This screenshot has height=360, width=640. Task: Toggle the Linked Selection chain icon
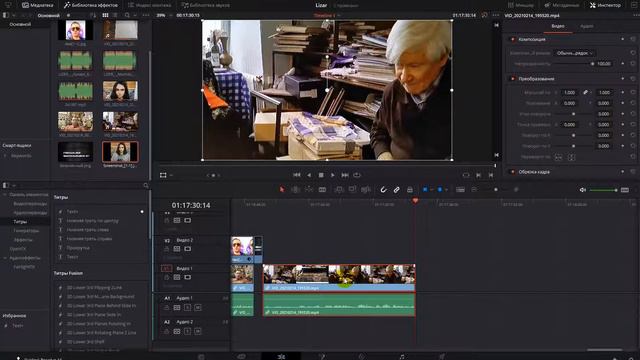click(396, 189)
